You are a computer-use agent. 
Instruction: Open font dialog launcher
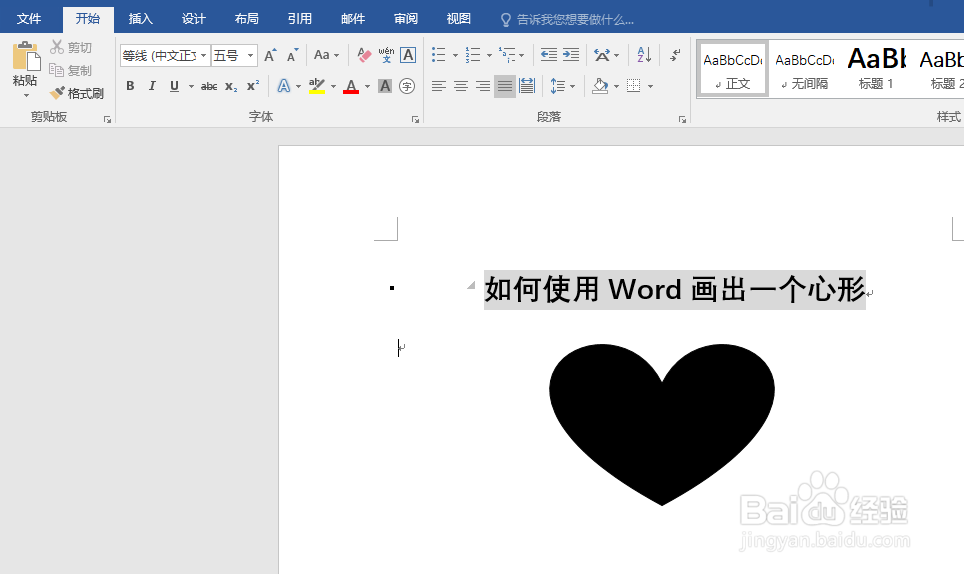[x=416, y=120]
